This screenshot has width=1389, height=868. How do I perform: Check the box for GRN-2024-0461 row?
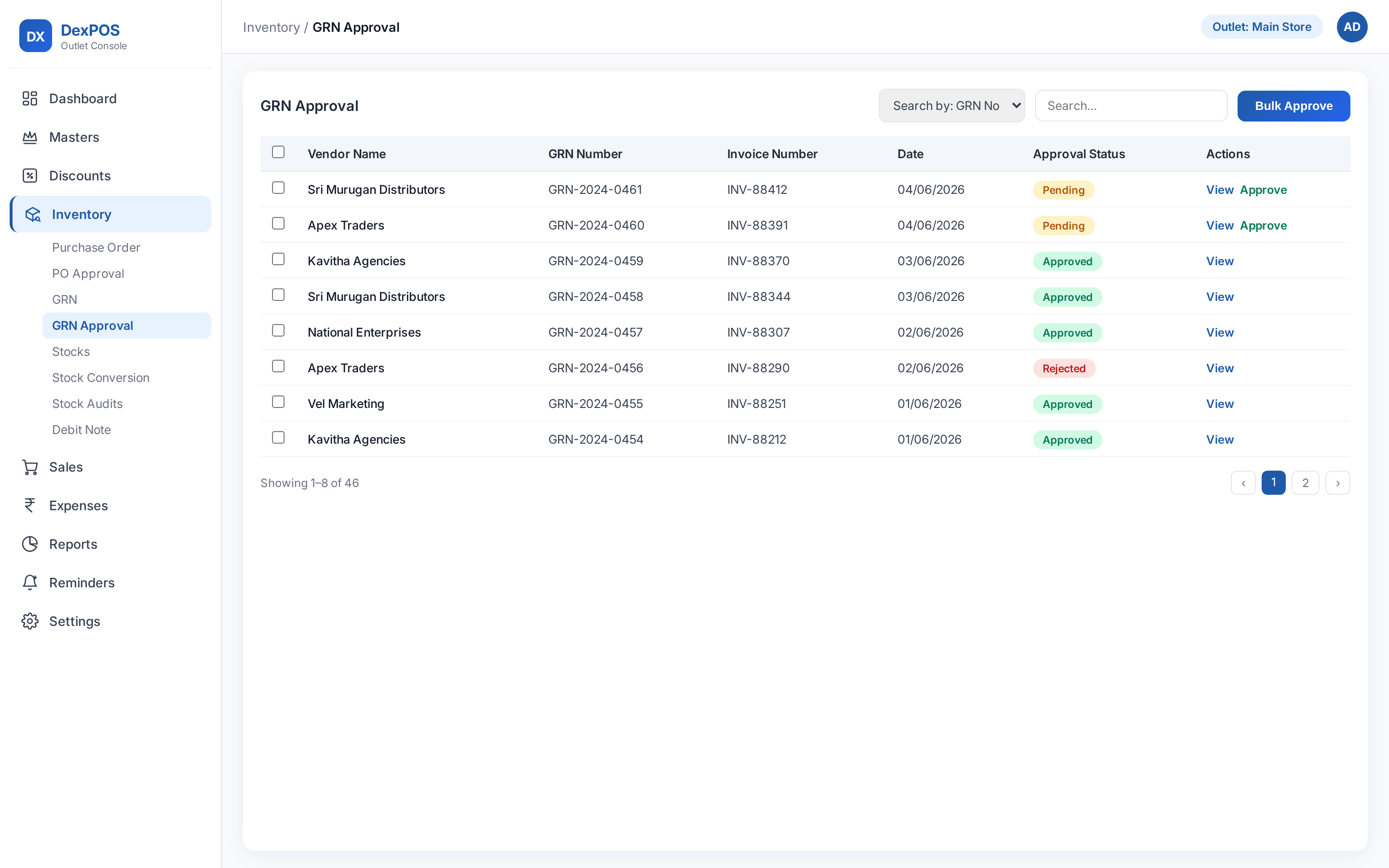click(278, 188)
